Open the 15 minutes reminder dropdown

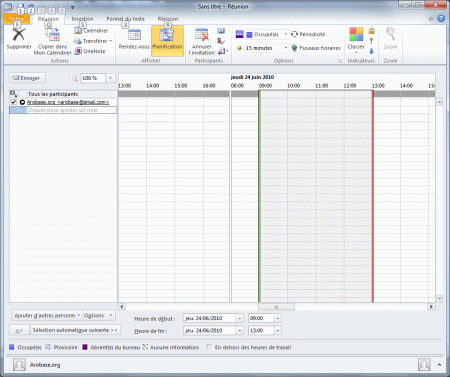pyautogui.click(x=286, y=48)
